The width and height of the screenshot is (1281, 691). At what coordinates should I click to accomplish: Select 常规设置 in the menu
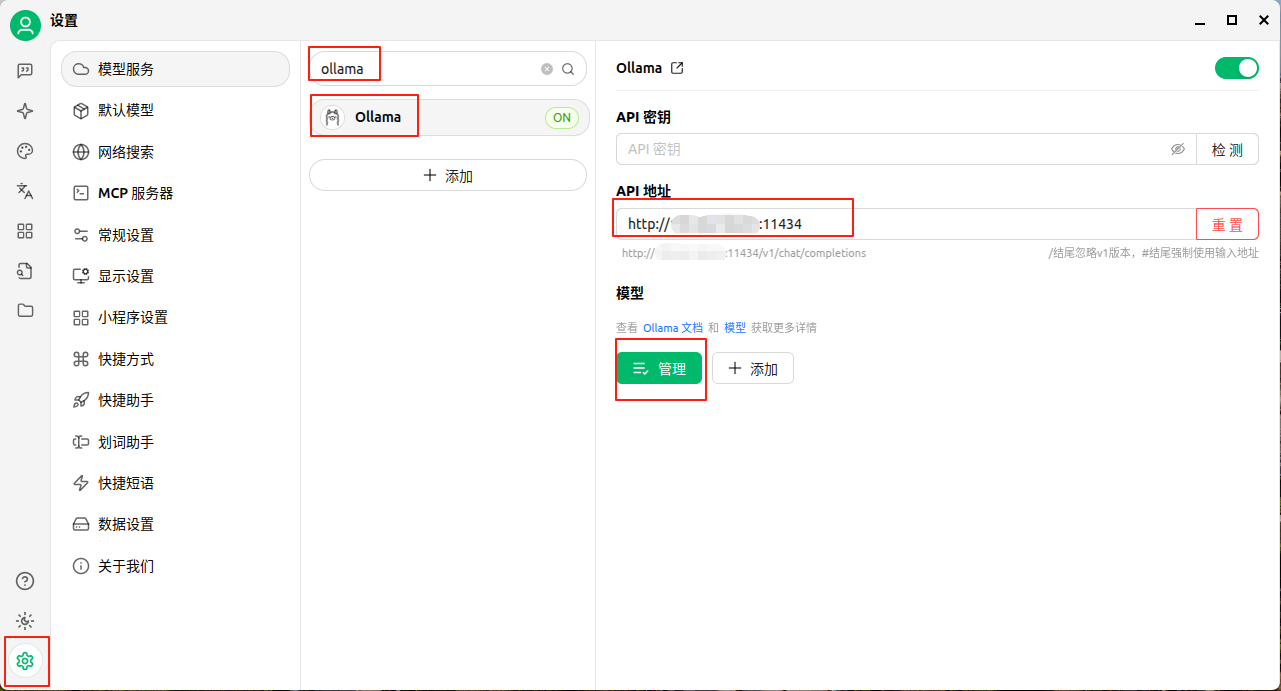[175, 235]
